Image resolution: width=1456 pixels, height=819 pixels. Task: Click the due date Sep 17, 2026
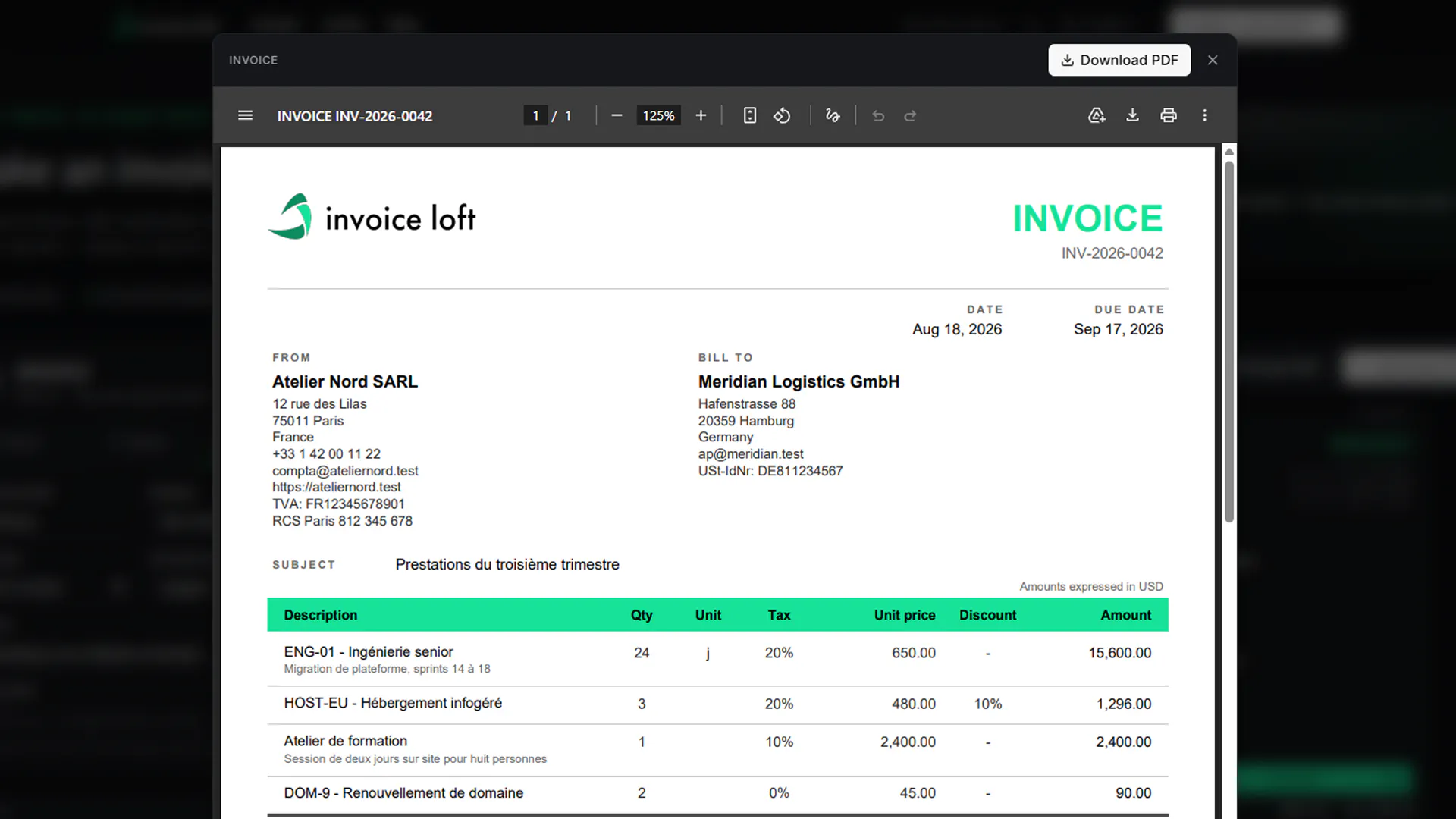[1119, 329]
